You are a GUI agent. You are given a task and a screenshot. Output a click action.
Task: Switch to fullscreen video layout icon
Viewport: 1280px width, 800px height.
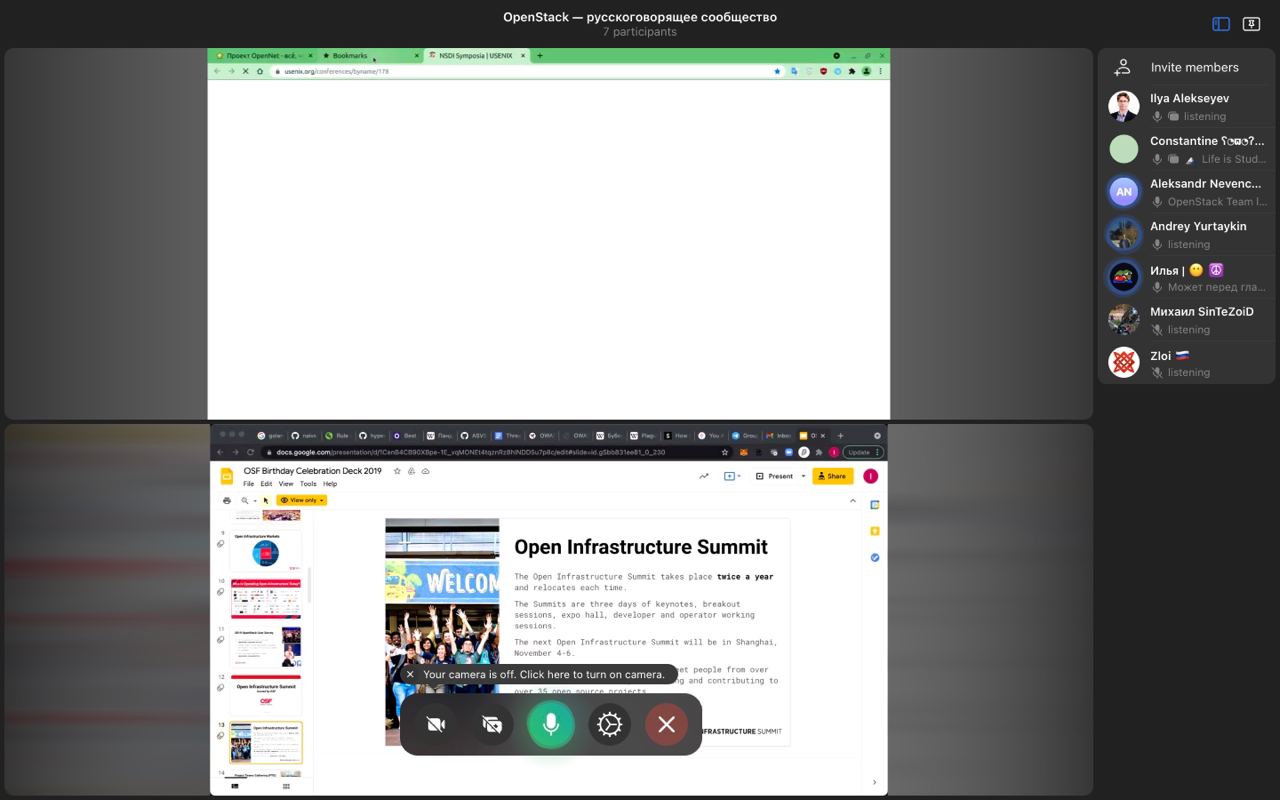click(x=1251, y=24)
